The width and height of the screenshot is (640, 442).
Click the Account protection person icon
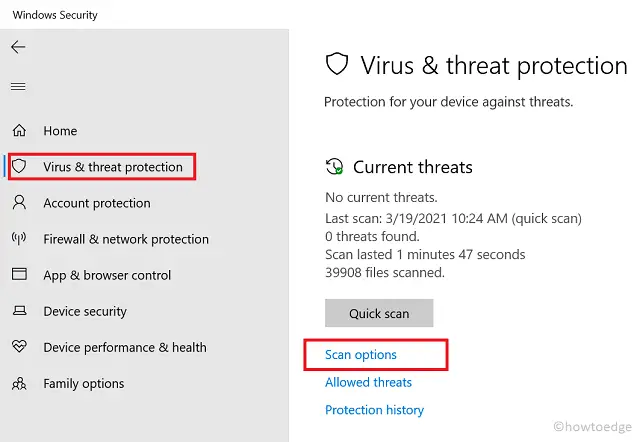19,203
